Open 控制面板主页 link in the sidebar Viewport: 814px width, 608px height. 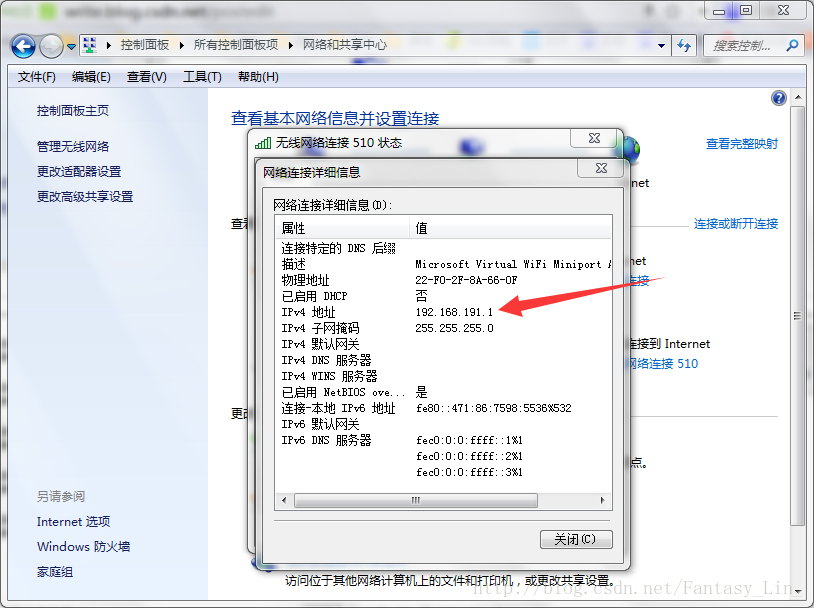click(x=73, y=111)
